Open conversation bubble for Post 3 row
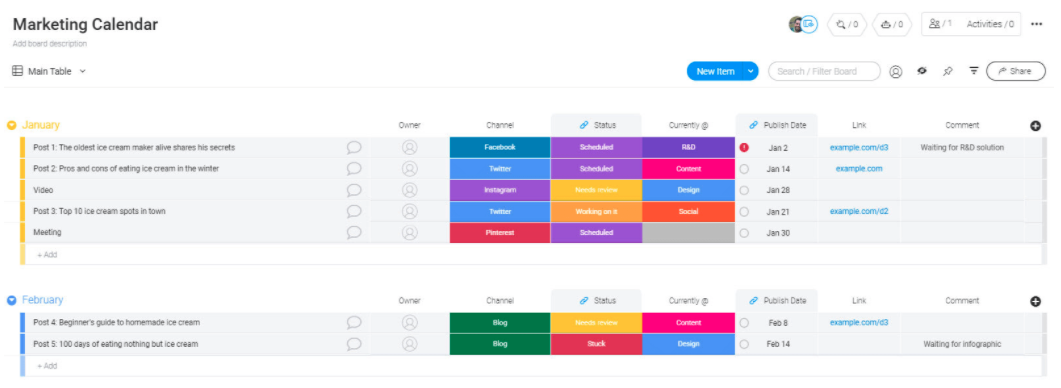This screenshot has height=388, width=1061. click(x=354, y=211)
